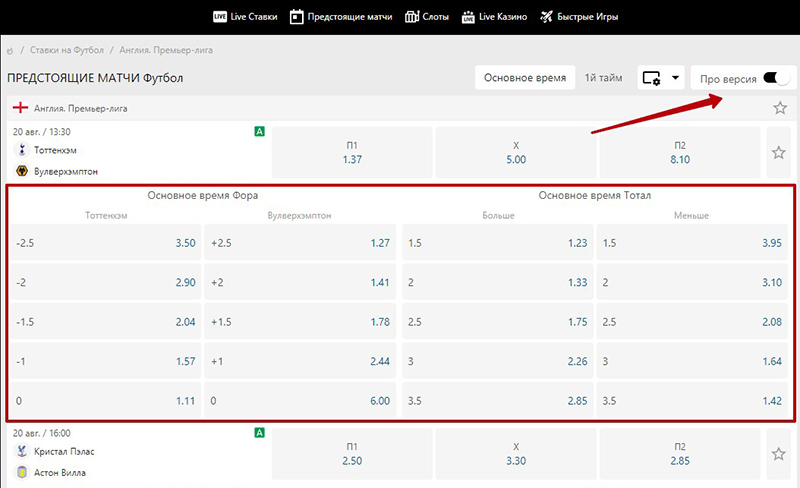
Task: Select Вулверхэмптон handicap +1 at 2.44
Action: 300,361
